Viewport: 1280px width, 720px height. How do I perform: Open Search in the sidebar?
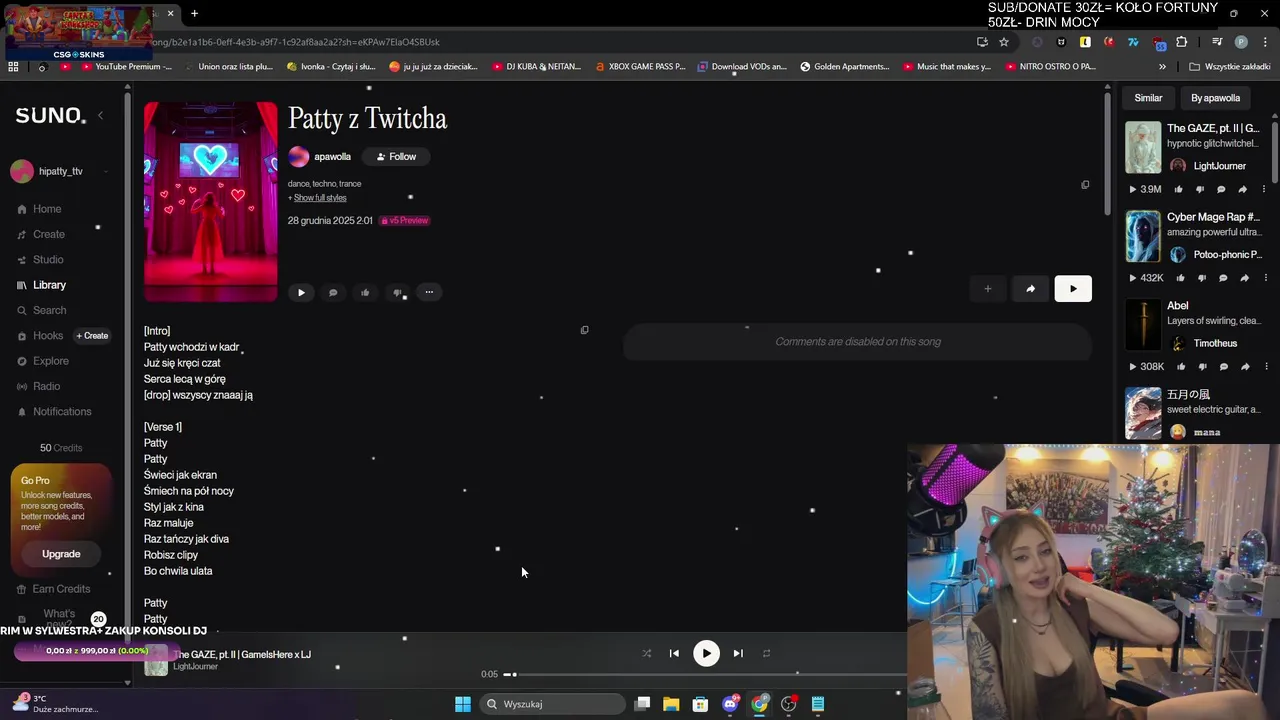49,311
